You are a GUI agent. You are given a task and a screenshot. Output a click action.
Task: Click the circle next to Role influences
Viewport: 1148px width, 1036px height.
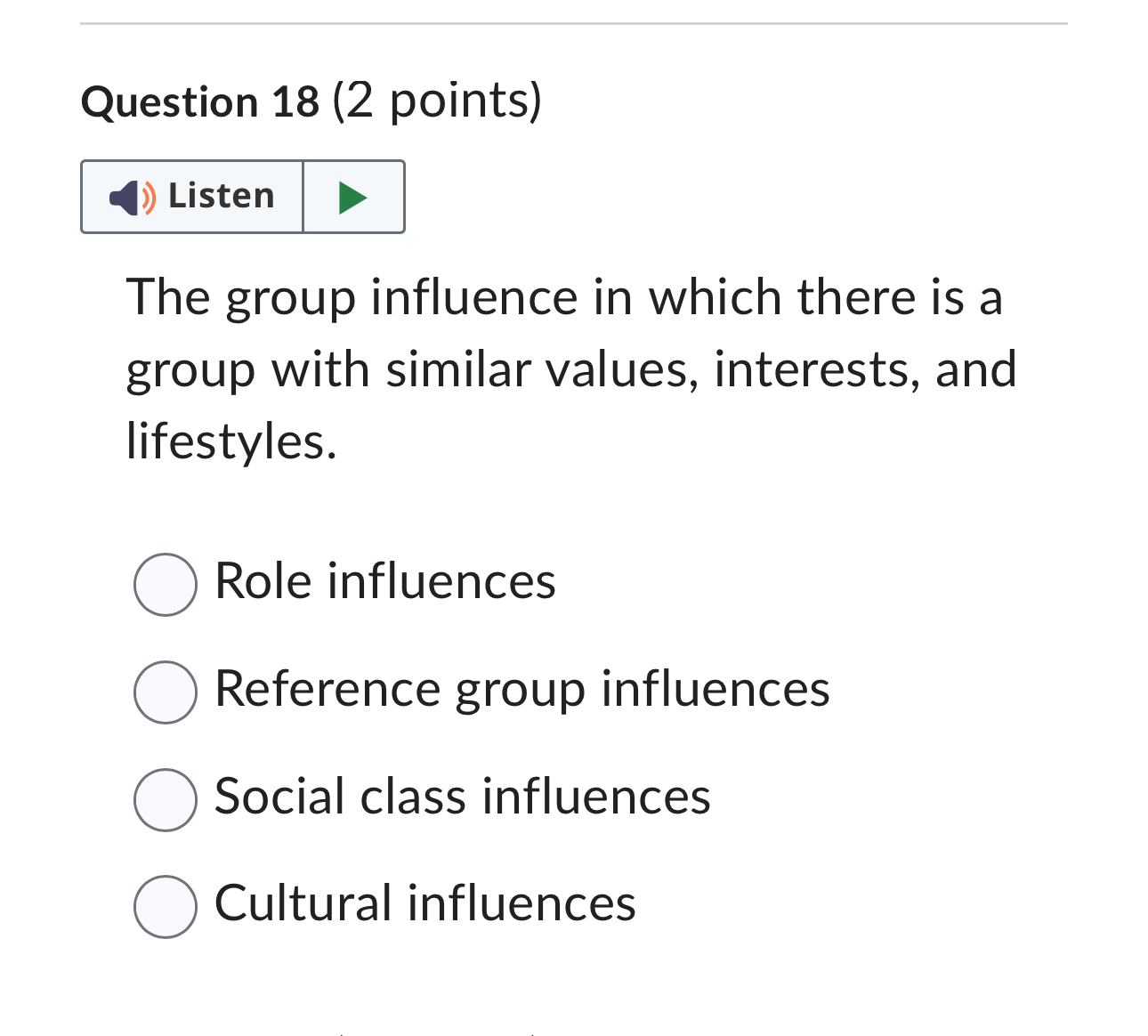point(165,584)
